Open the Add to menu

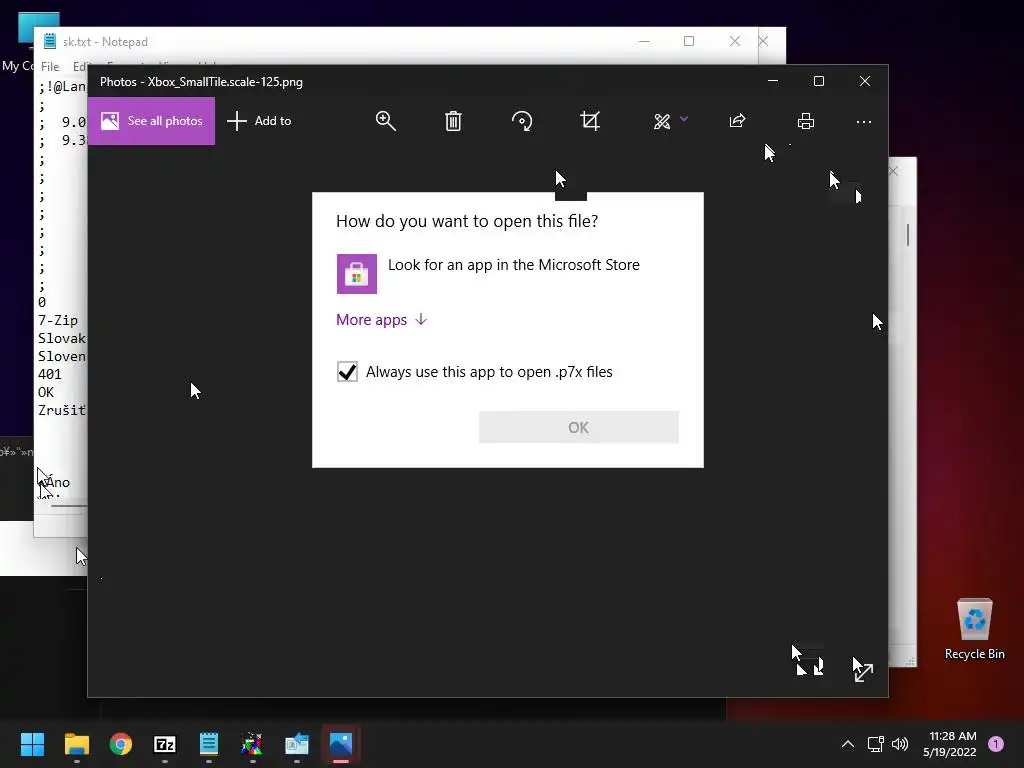[259, 121]
